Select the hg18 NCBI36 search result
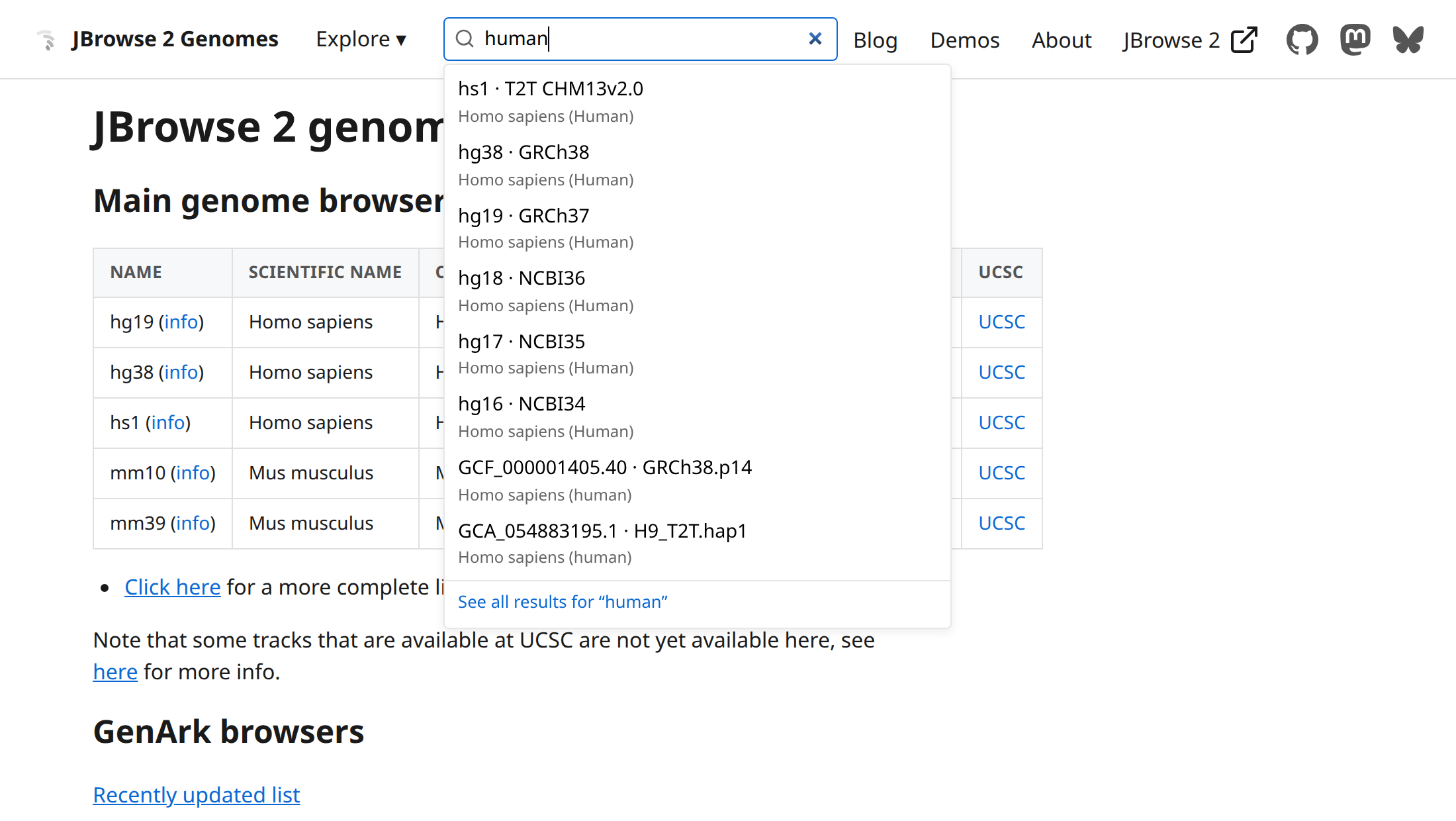Image resolution: width=1456 pixels, height=821 pixels. click(697, 291)
